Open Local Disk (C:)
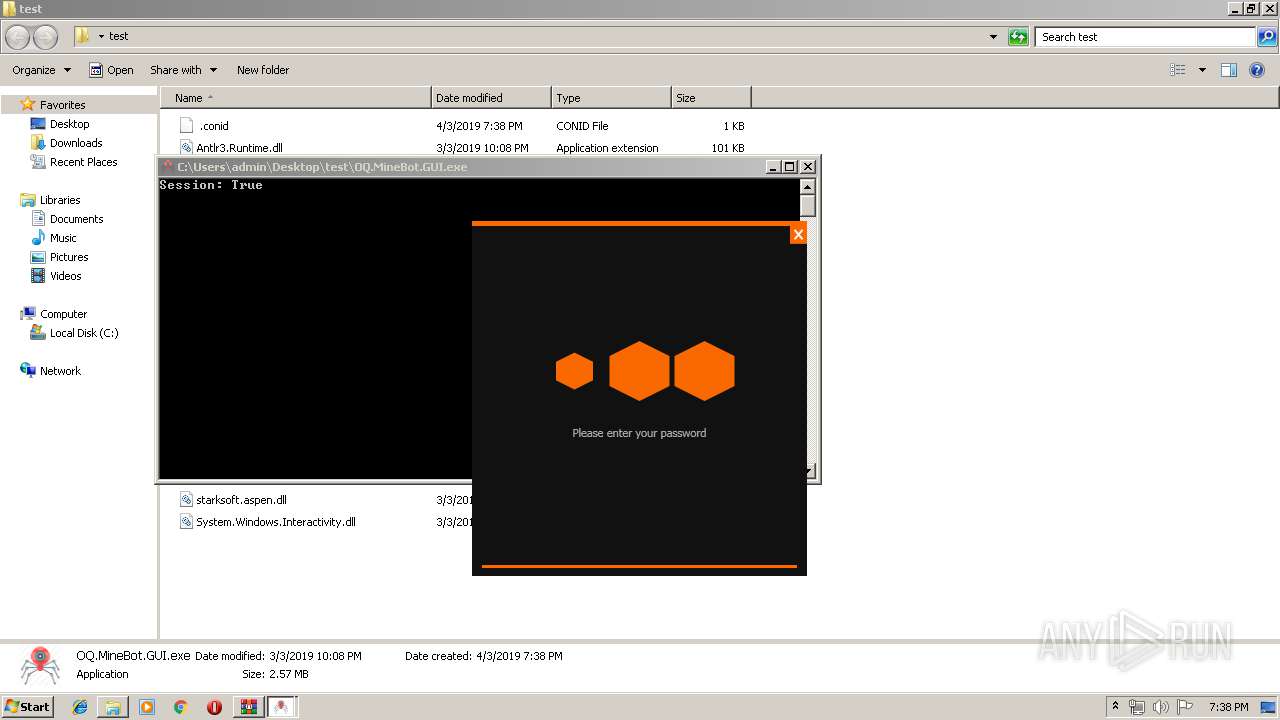This screenshot has width=1280, height=720. (84, 333)
